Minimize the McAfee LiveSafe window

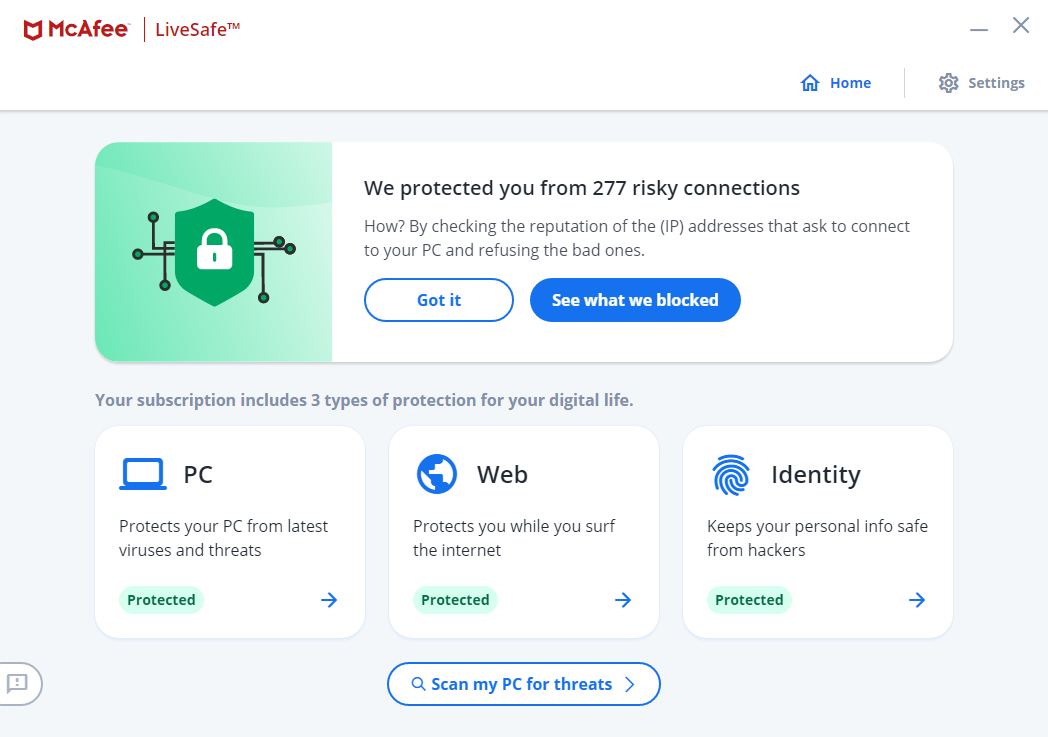point(979,30)
